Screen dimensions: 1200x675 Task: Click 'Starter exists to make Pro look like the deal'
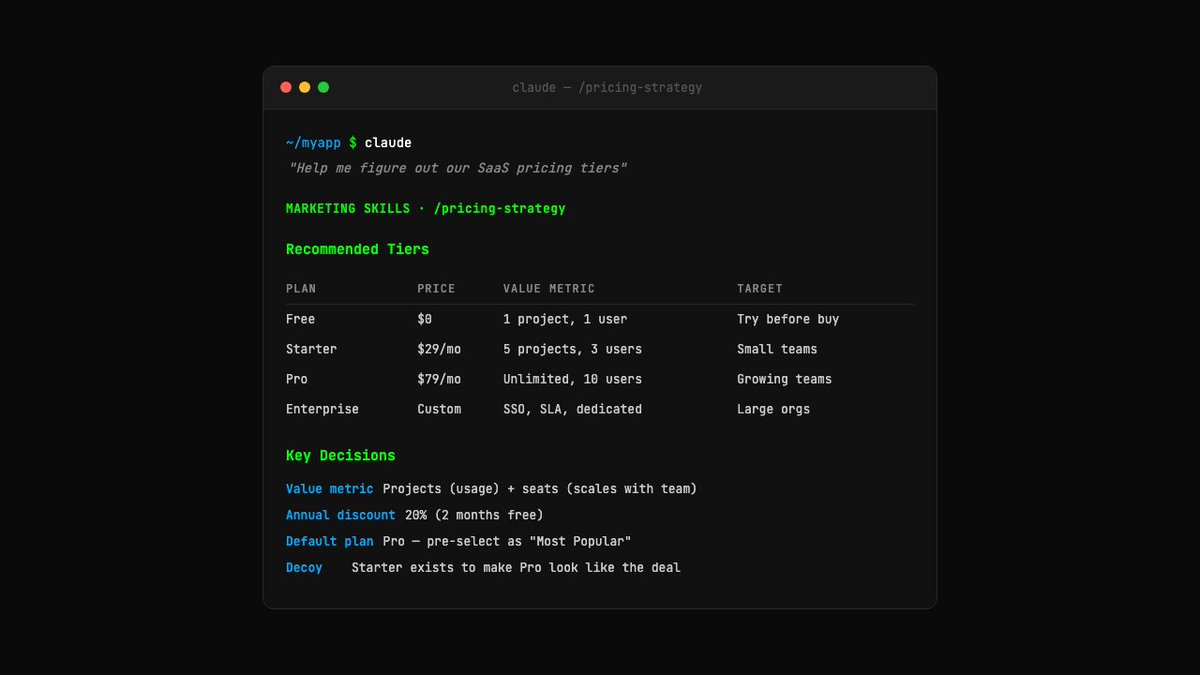(x=516, y=567)
